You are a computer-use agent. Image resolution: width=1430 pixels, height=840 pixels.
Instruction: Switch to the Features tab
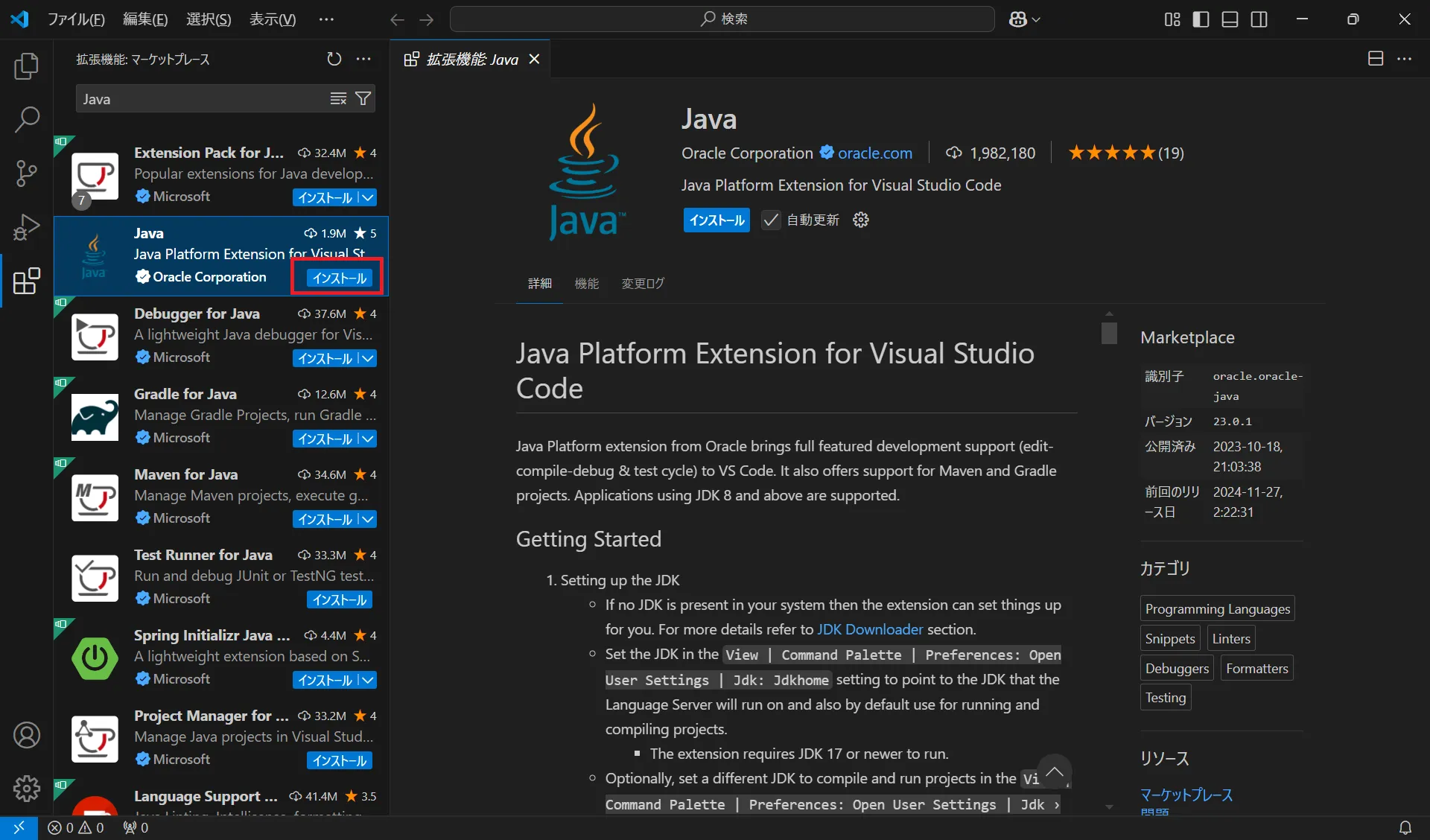[x=587, y=283]
